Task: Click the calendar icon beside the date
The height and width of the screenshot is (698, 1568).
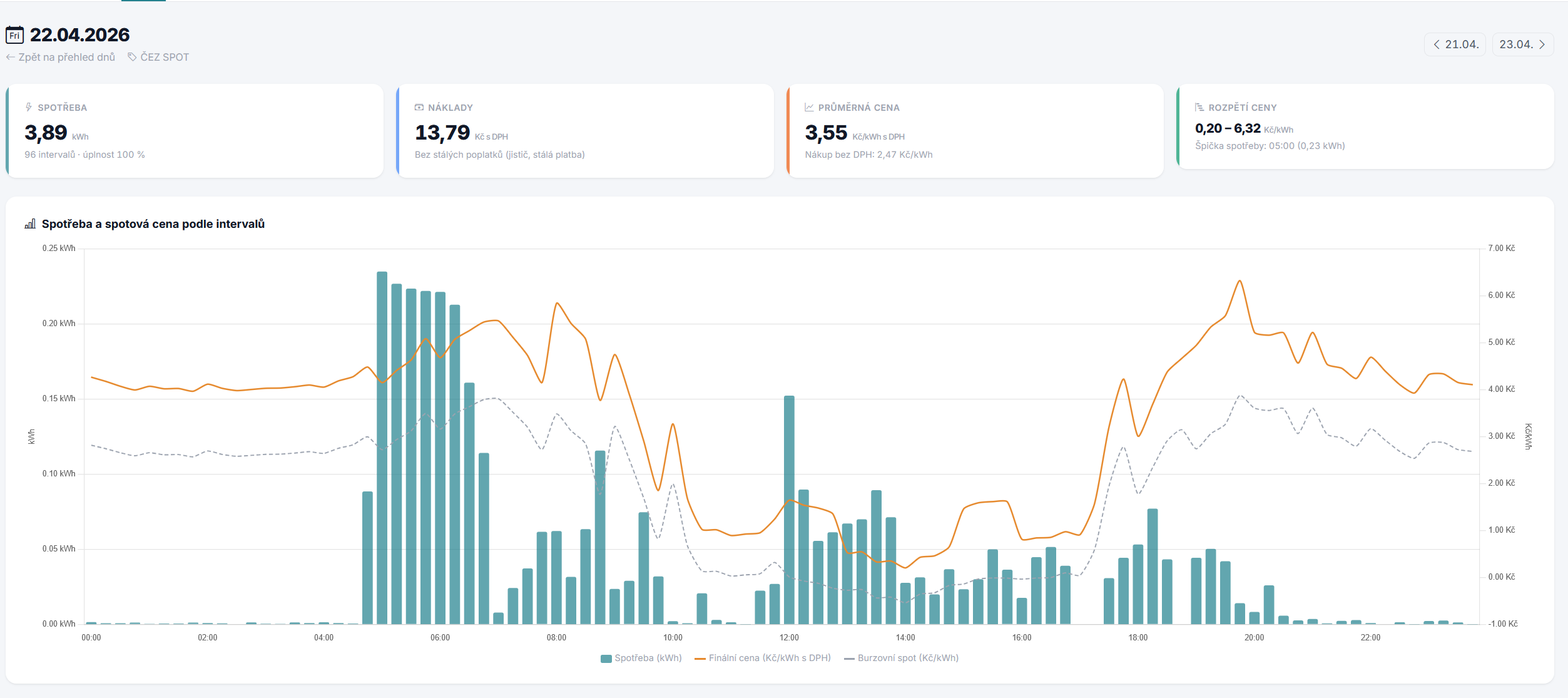Action: (14, 35)
